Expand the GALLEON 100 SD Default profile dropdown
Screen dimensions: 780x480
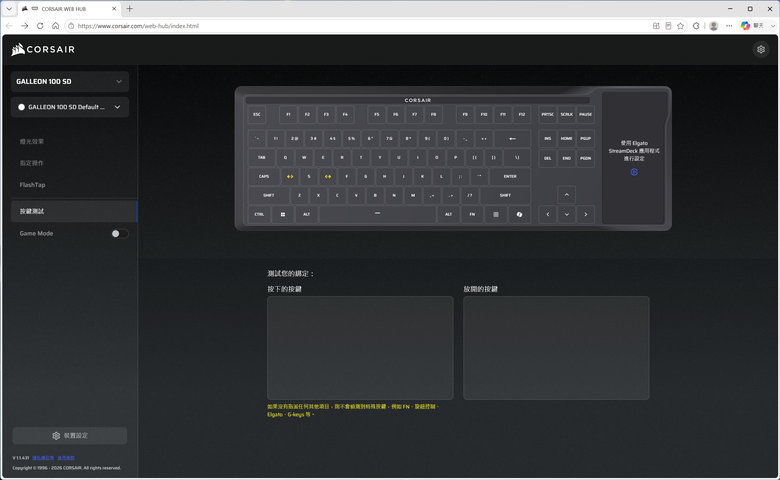[x=70, y=107]
